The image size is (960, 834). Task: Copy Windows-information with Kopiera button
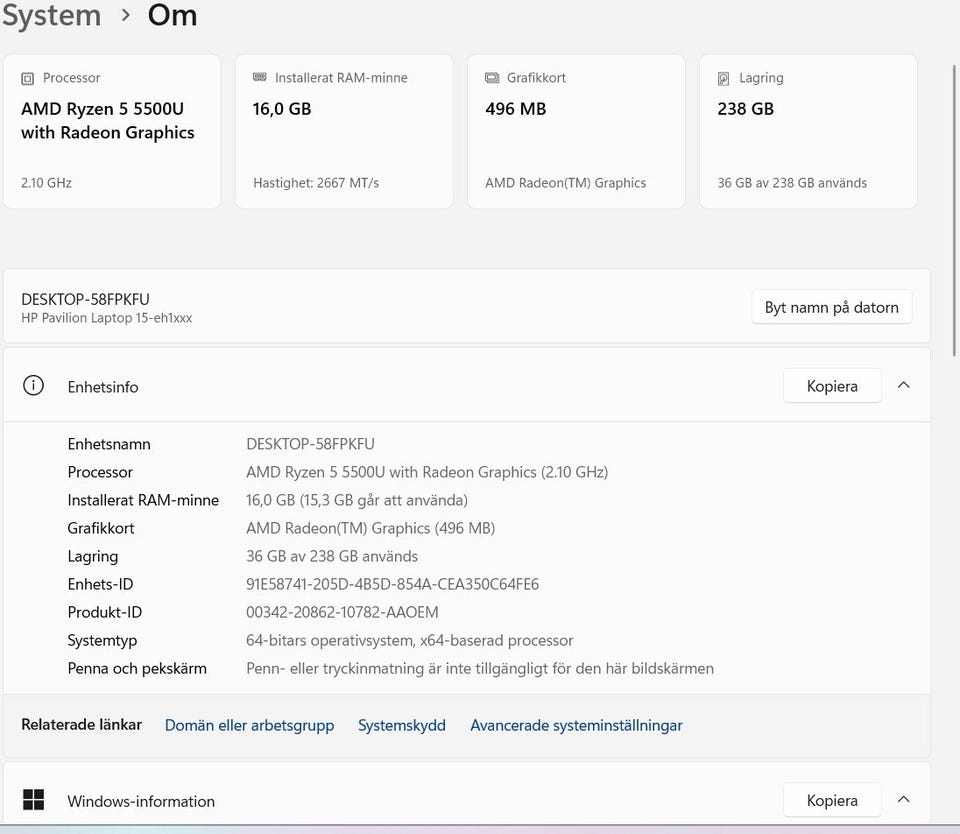tap(832, 800)
